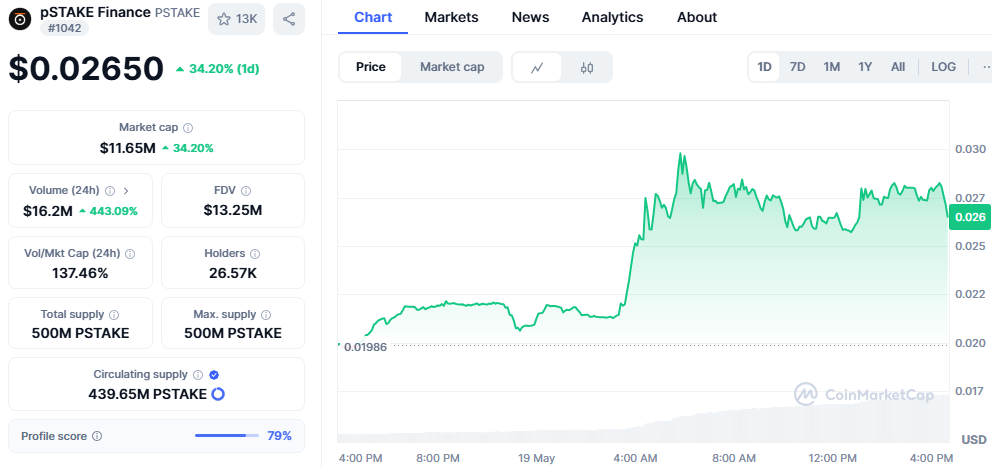Click the $0.02650 price heading
This screenshot has width=992, height=468.
pos(86,69)
